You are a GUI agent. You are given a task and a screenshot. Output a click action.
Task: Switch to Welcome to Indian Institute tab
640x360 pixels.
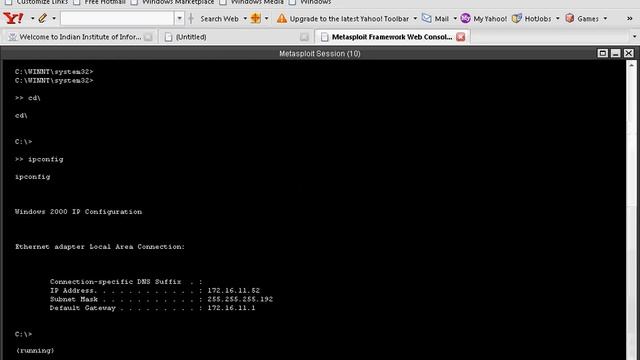[x=80, y=37]
